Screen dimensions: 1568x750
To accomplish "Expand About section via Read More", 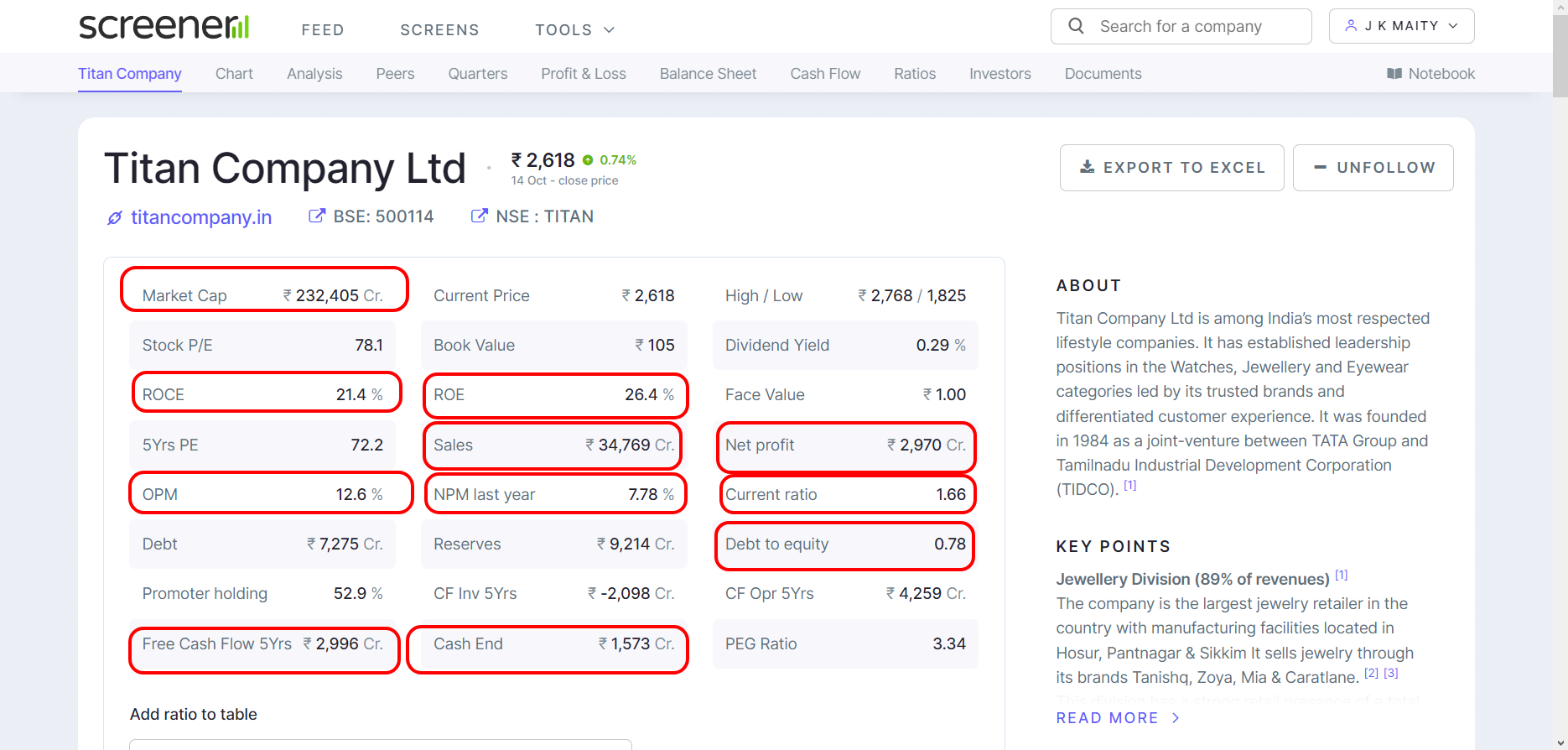I will click(1118, 718).
